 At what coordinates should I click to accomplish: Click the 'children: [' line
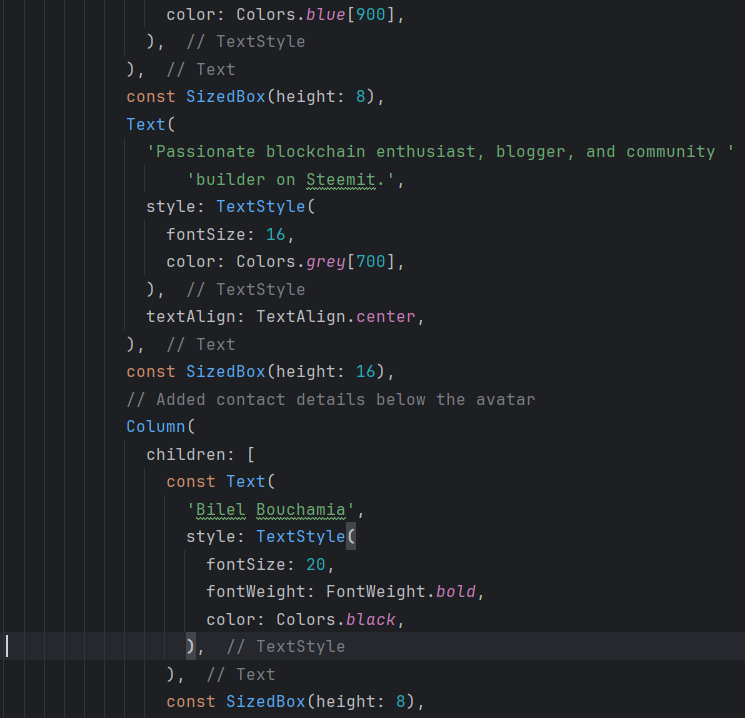point(201,455)
